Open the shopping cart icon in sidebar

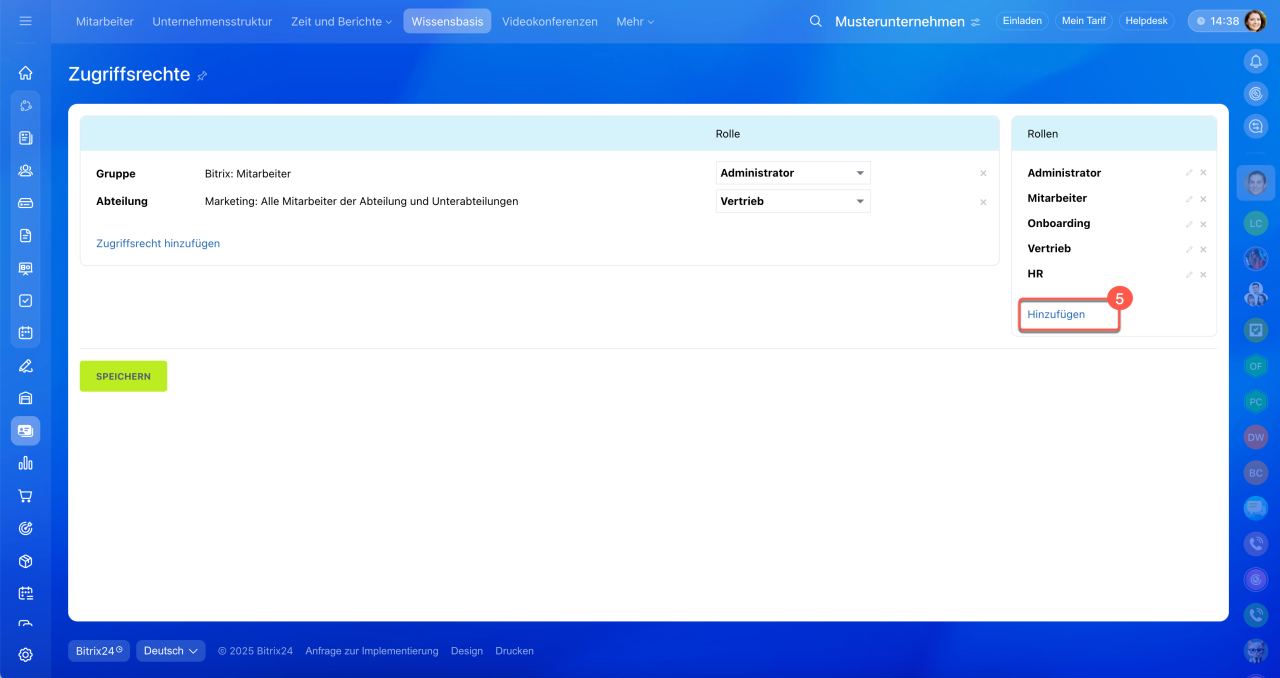(x=26, y=496)
